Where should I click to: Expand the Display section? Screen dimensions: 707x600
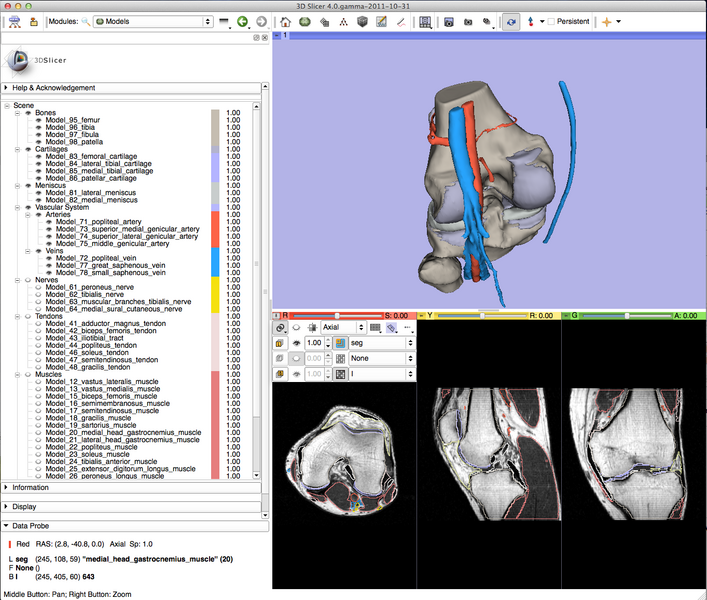tap(26, 506)
